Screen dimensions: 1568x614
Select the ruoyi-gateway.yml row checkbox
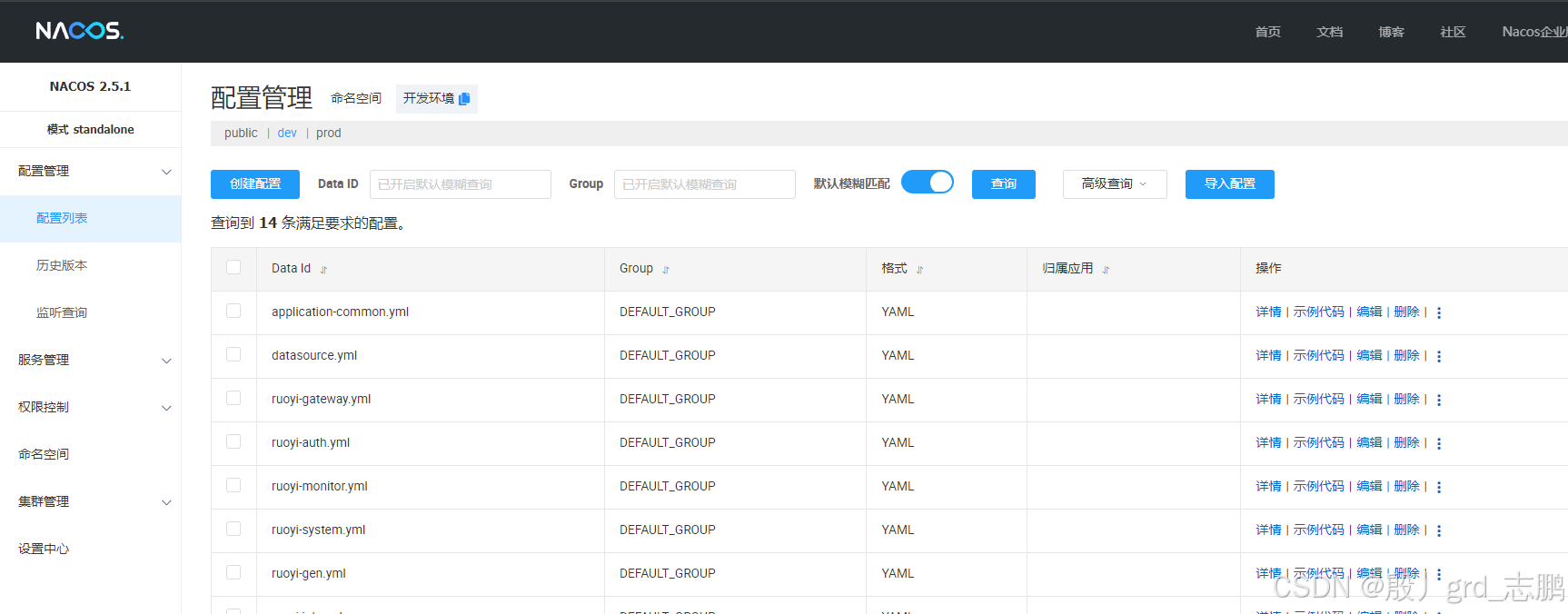pyautogui.click(x=233, y=398)
